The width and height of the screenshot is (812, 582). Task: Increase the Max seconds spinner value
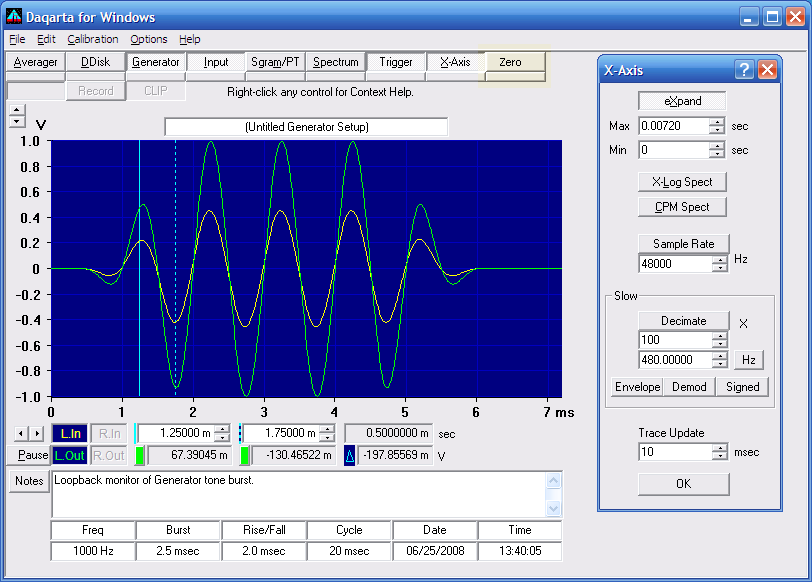point(717,122)
